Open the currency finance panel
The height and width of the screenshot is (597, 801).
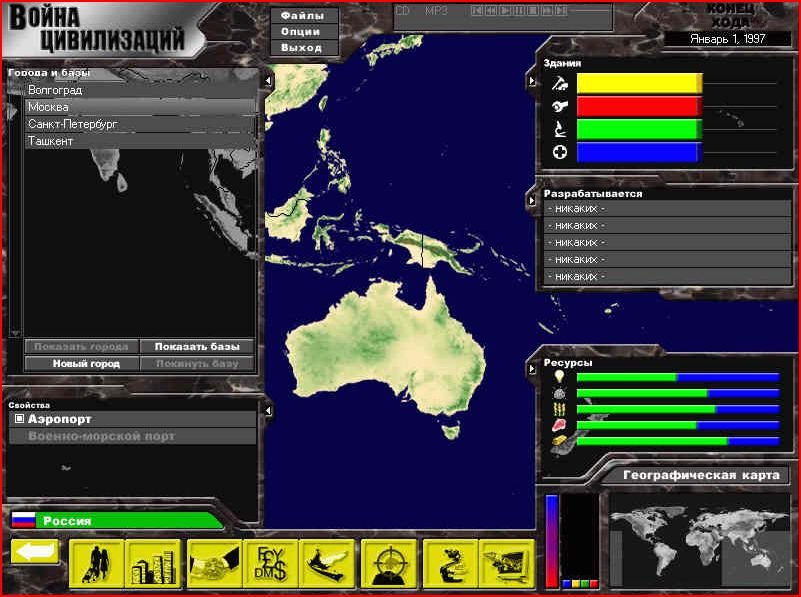pos(271,563)
